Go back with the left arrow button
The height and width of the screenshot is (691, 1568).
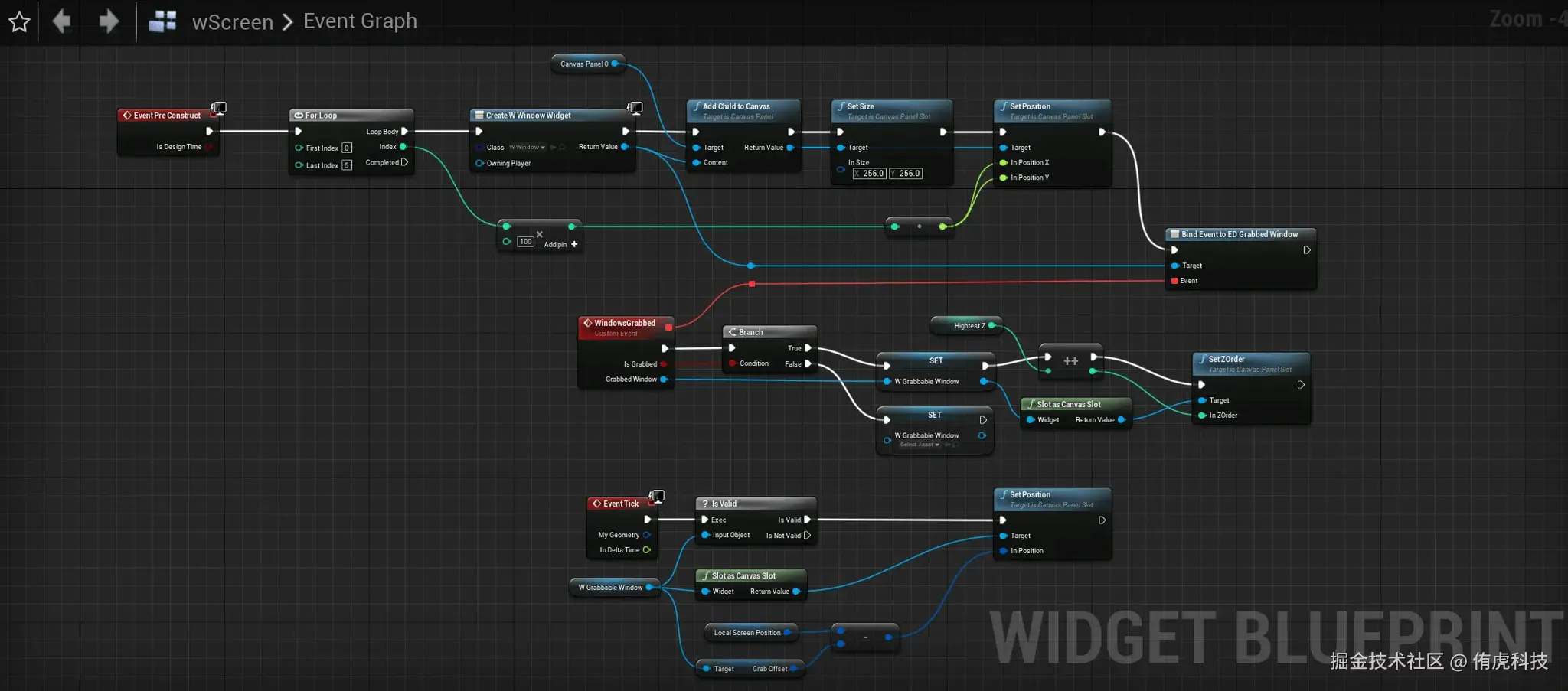click(62, 21)
